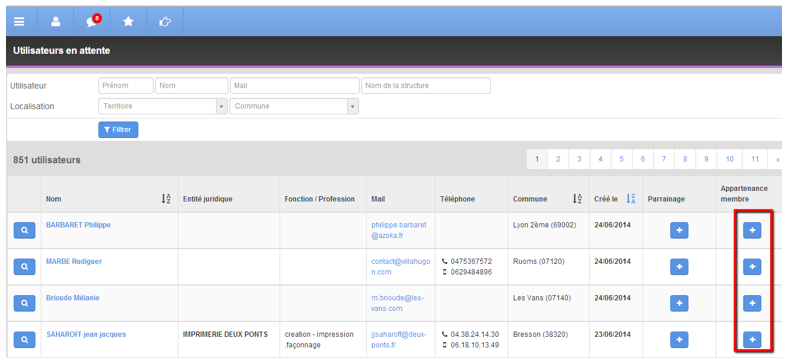This screenshot has height=362, width=789.
Task: Select phone number 0475367572
Action: point(471,261)
